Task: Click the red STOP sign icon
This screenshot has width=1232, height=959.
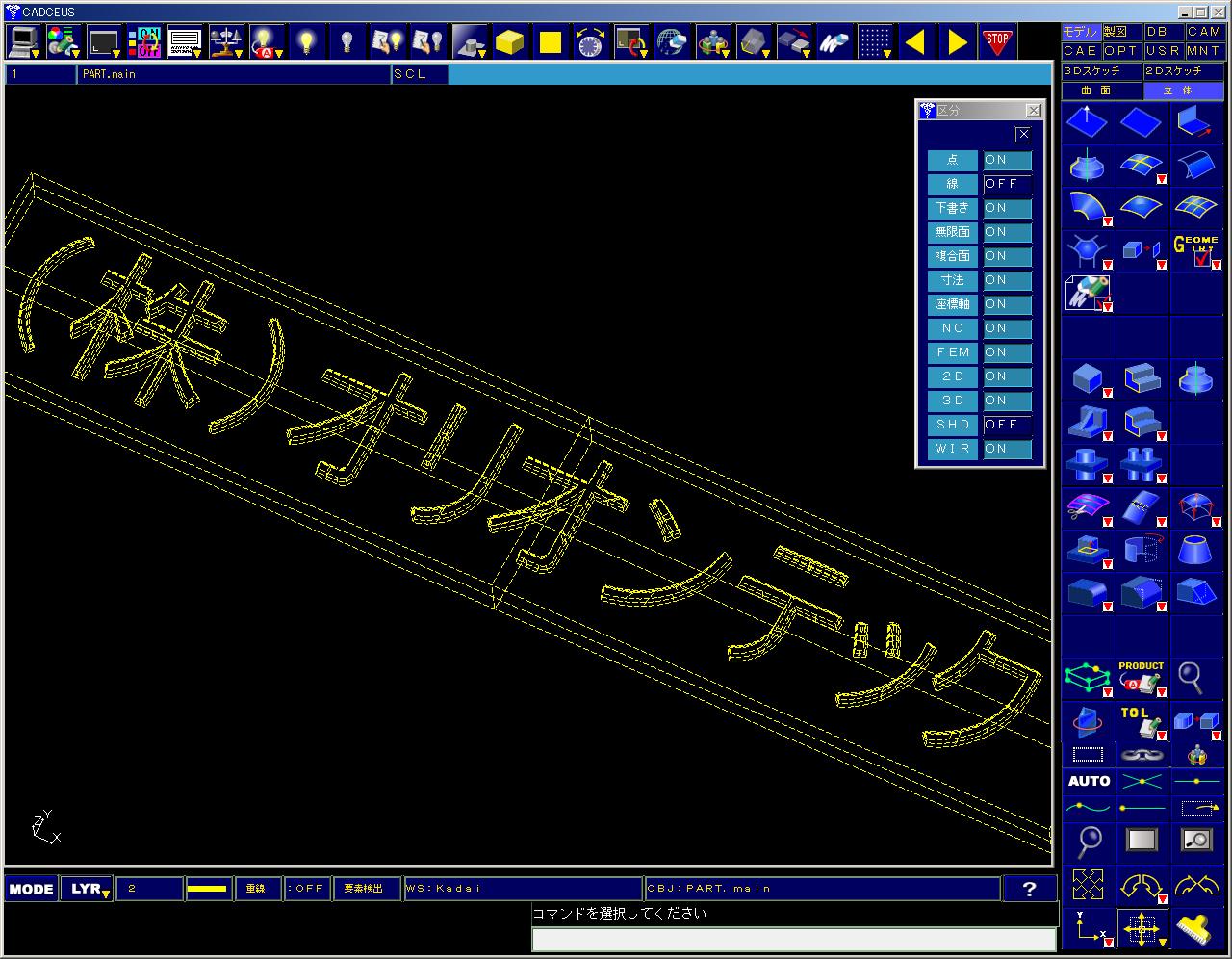Action: pos(997,41)
